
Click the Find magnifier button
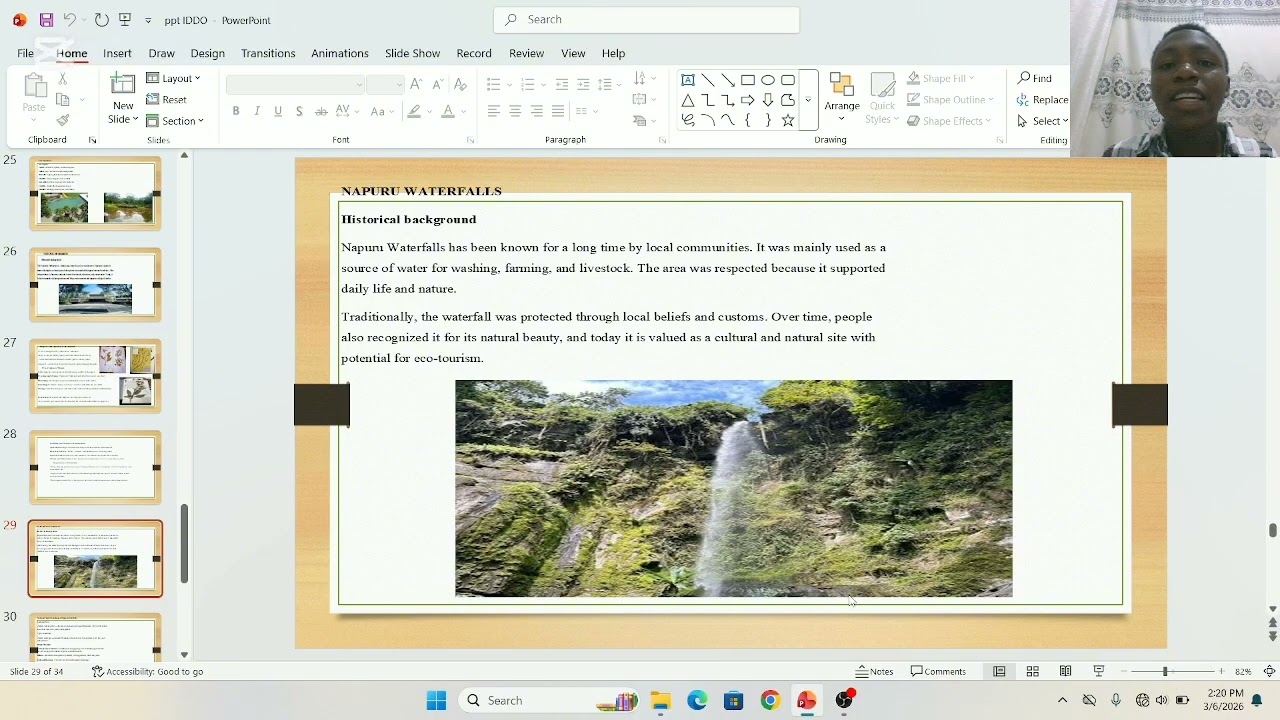1035,78
